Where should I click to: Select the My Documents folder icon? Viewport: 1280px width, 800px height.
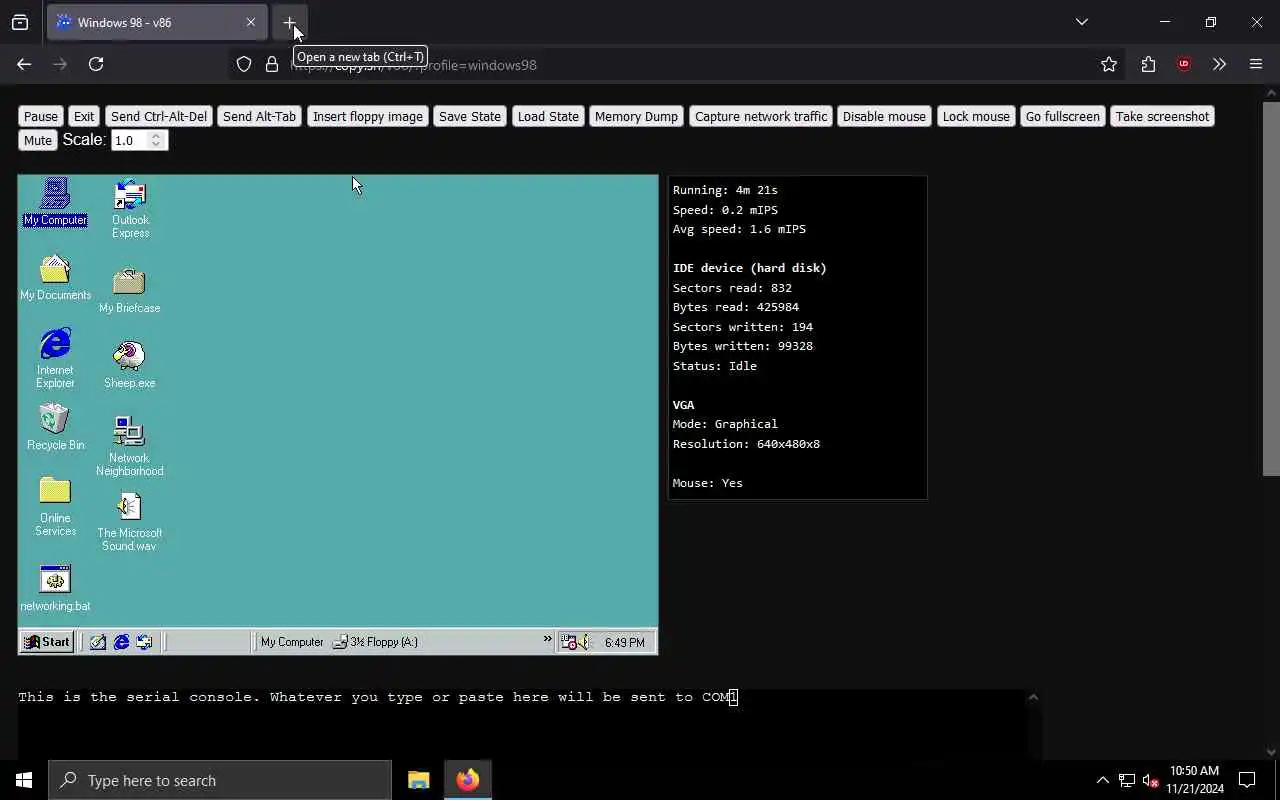pyautogui.click(x=55, y=277)
